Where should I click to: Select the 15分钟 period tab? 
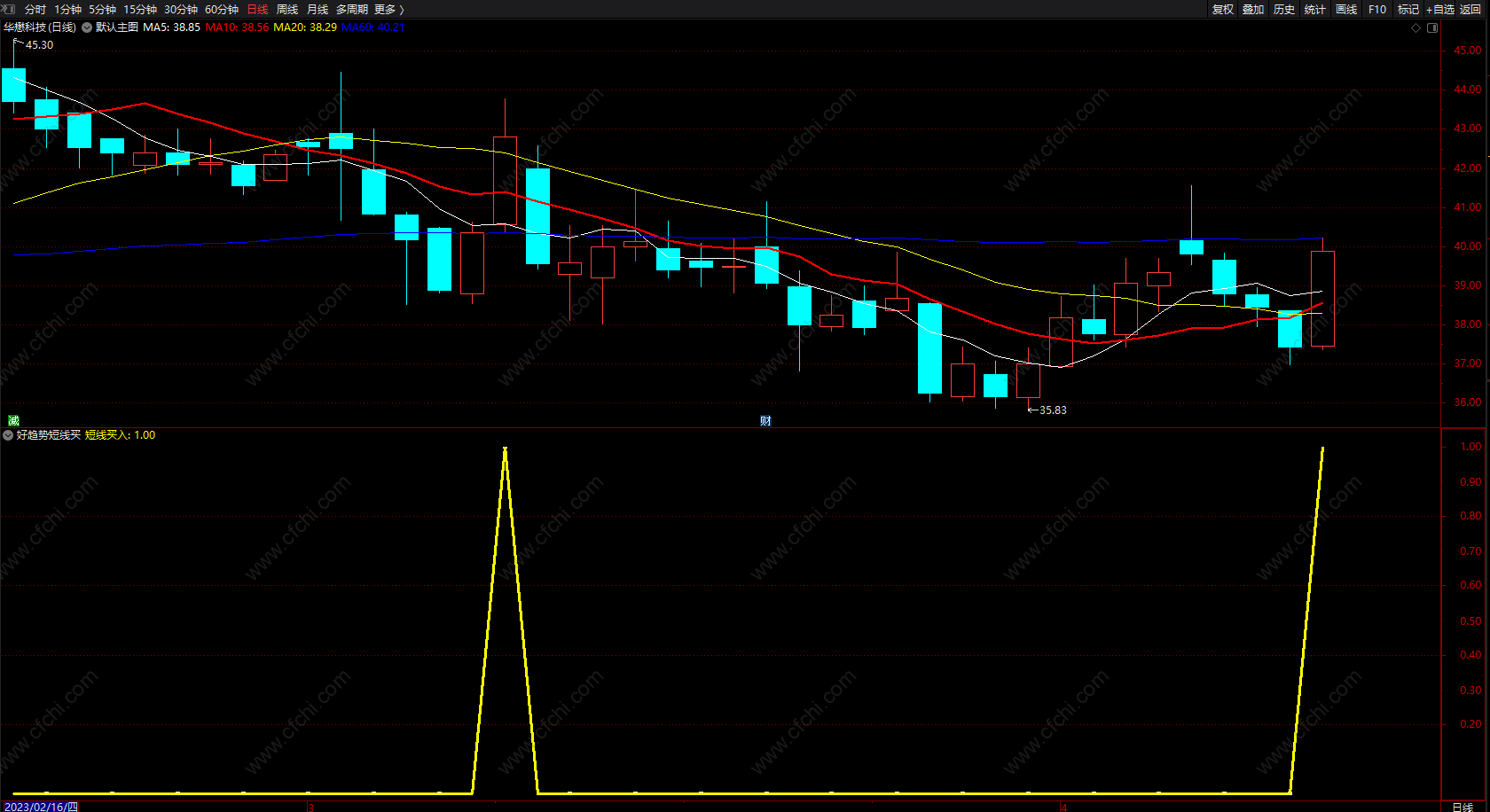pos(140,9)
